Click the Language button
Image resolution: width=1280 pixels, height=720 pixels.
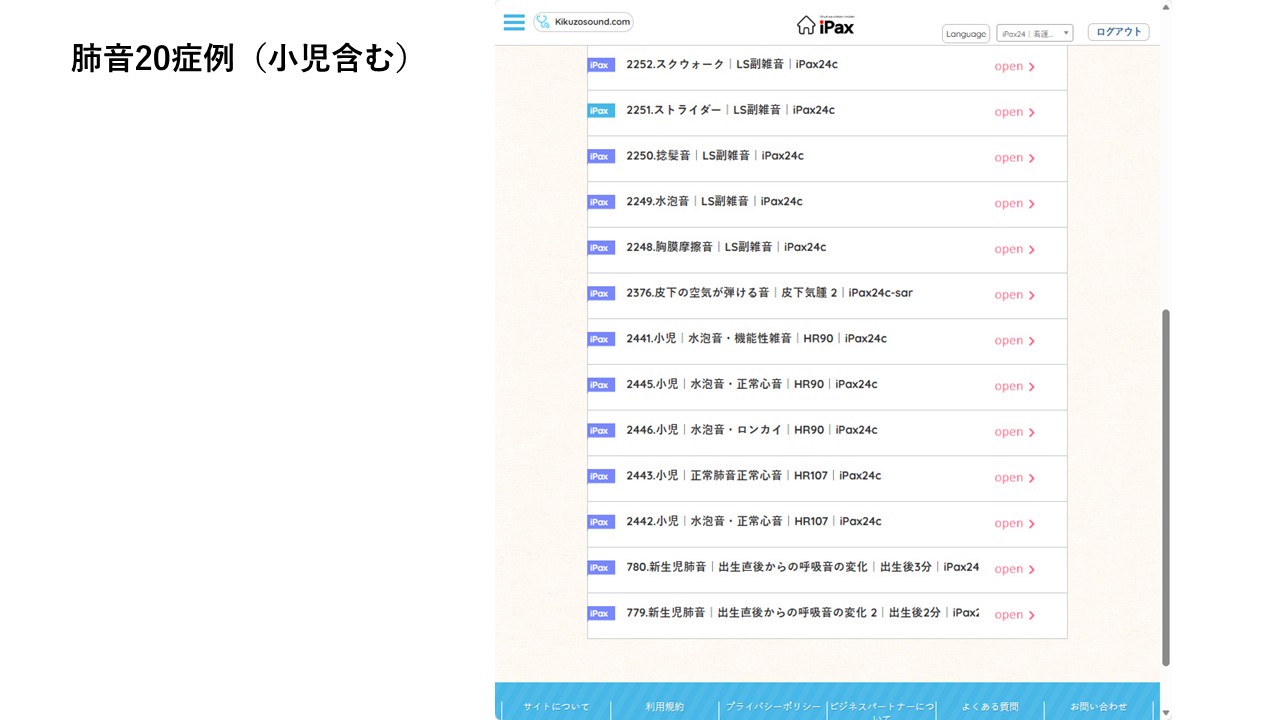(x=965, y=34)
